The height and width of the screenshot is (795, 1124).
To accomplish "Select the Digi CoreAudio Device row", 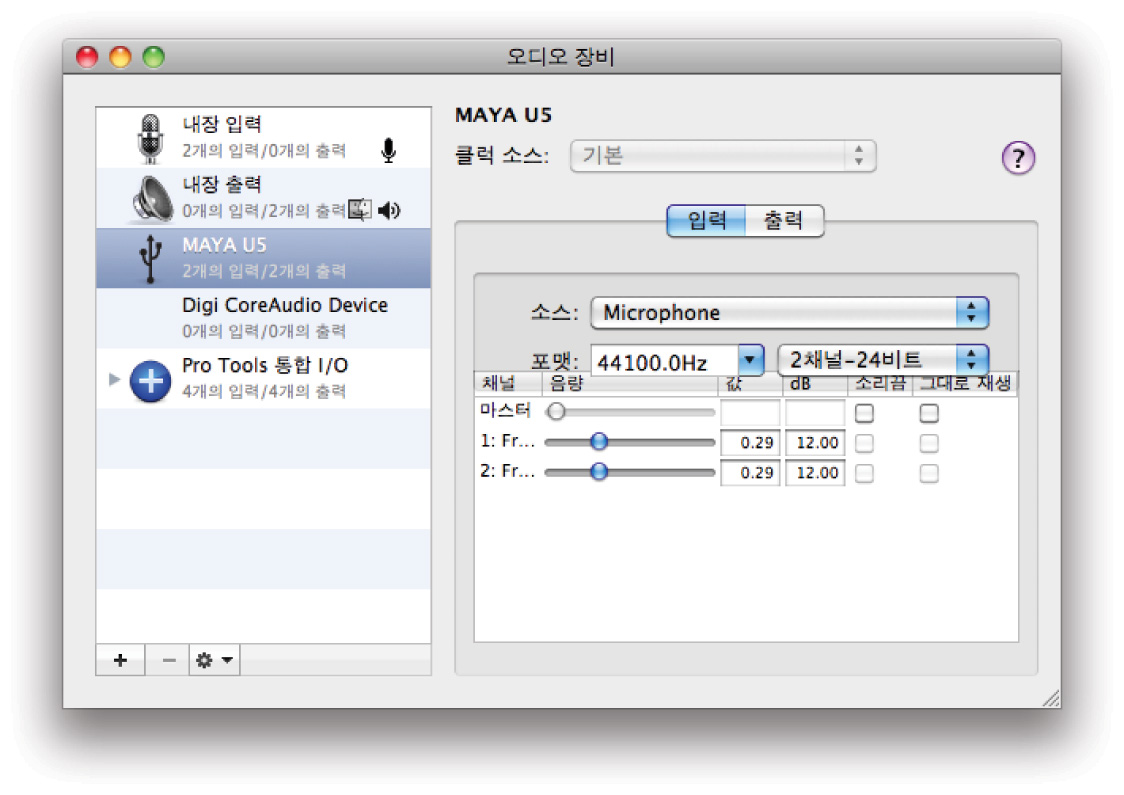I will pos(264,318).
